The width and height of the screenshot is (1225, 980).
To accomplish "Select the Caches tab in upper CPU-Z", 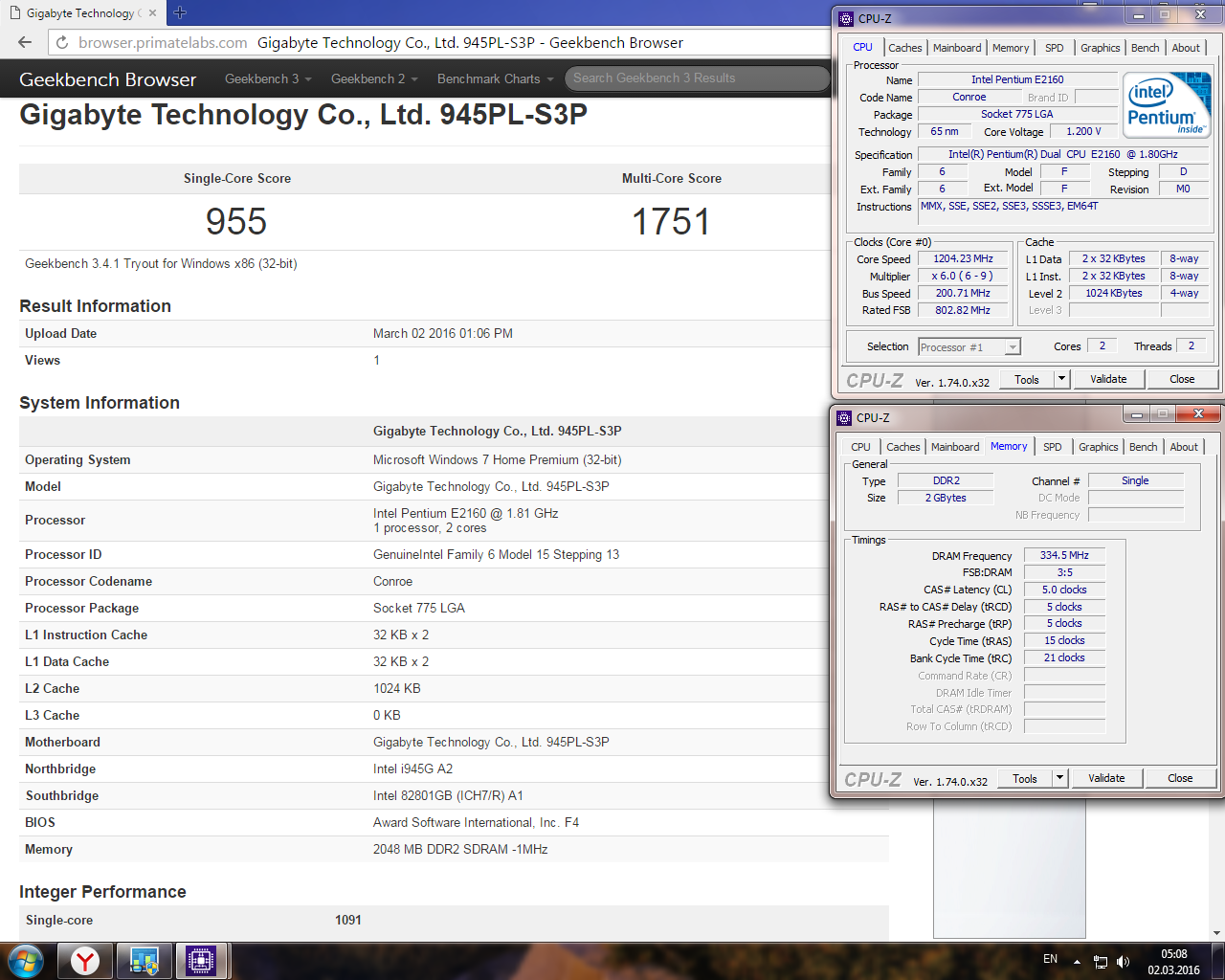I will (904, 48).
